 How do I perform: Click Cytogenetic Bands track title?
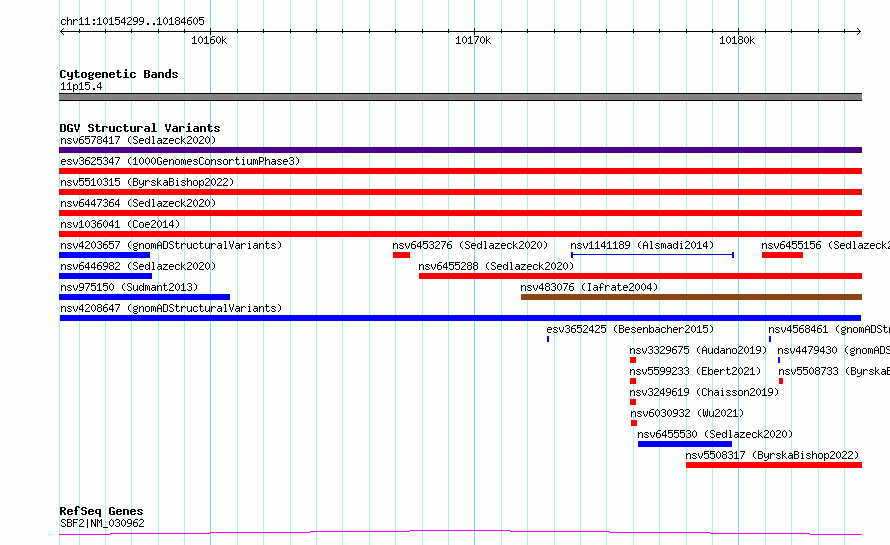pos(119,74)
